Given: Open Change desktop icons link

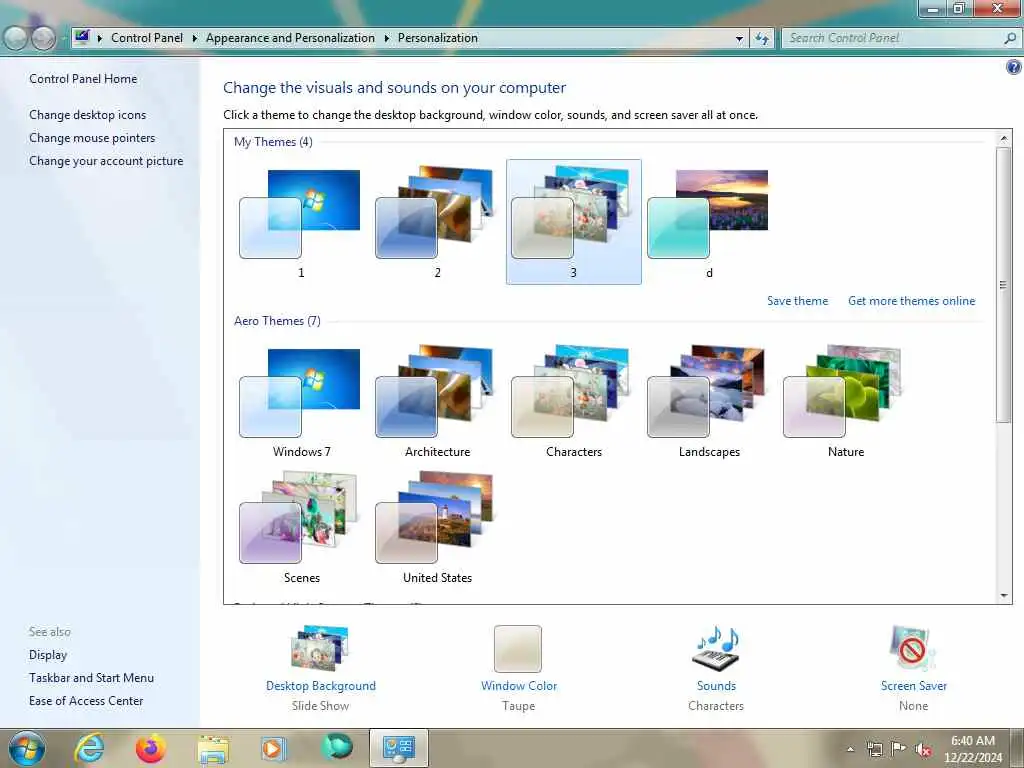Looking at the screenshot, I should tap(88, 115).
